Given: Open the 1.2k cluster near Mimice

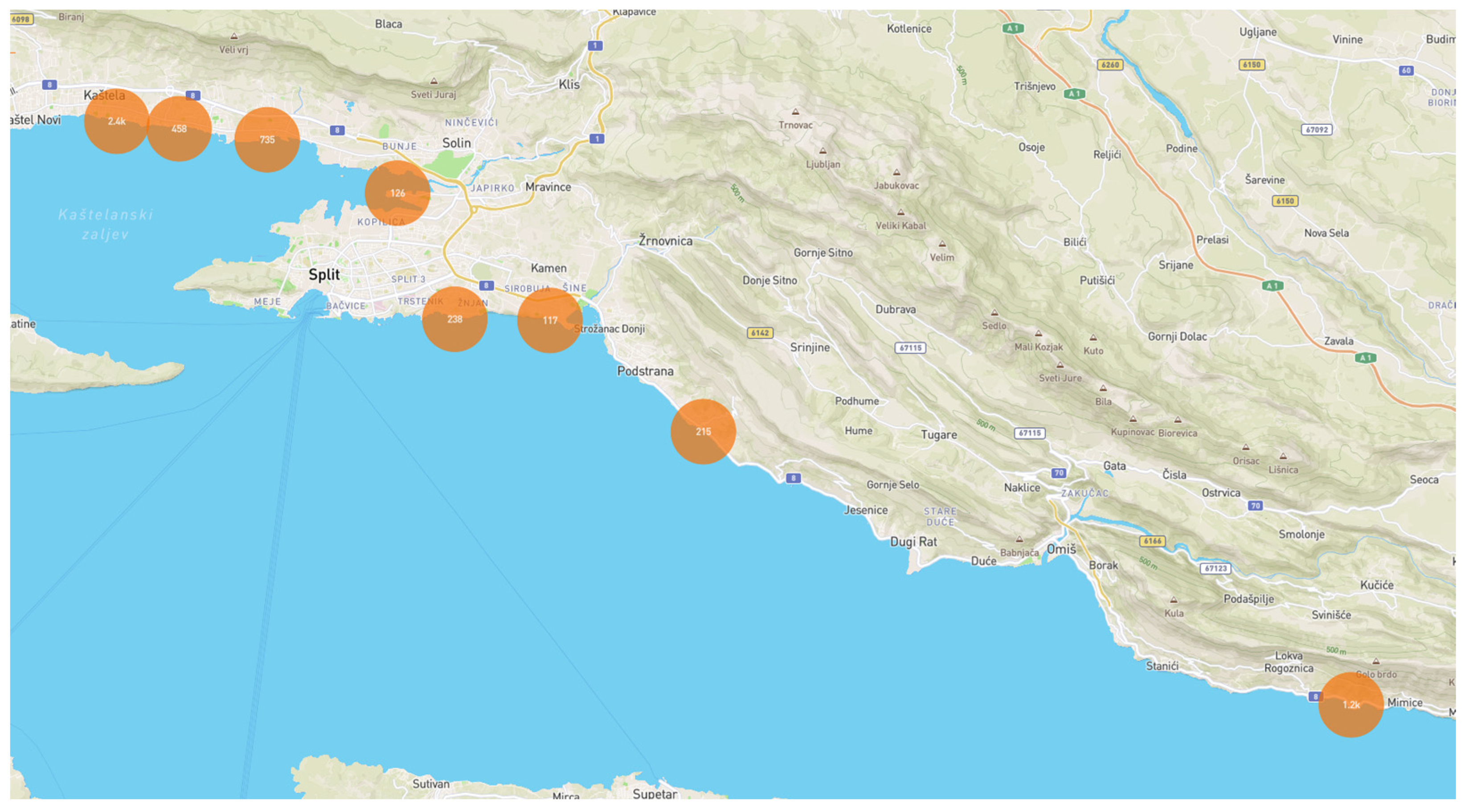Looking at the screenshot, I should pyautogui.click(x=1350, y=705).
